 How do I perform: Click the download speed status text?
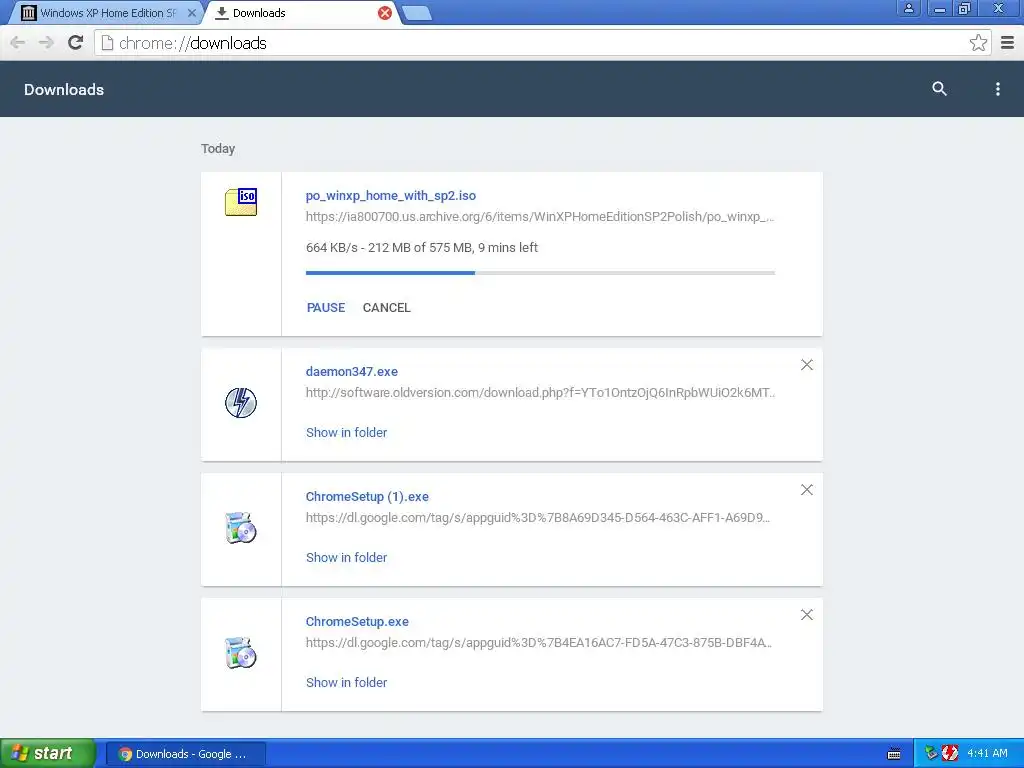tap(422, 248)
